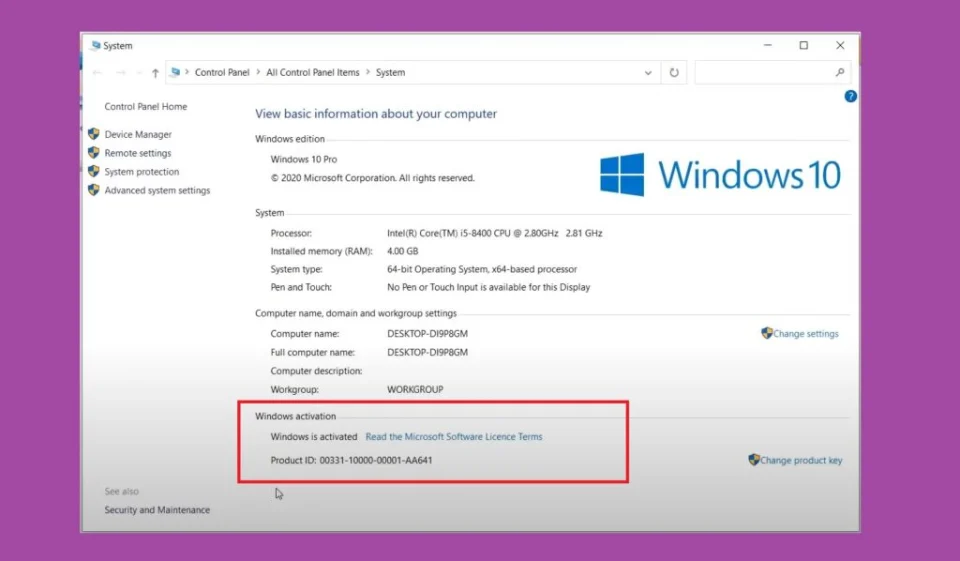Click View basic information heading

(376, 114)
